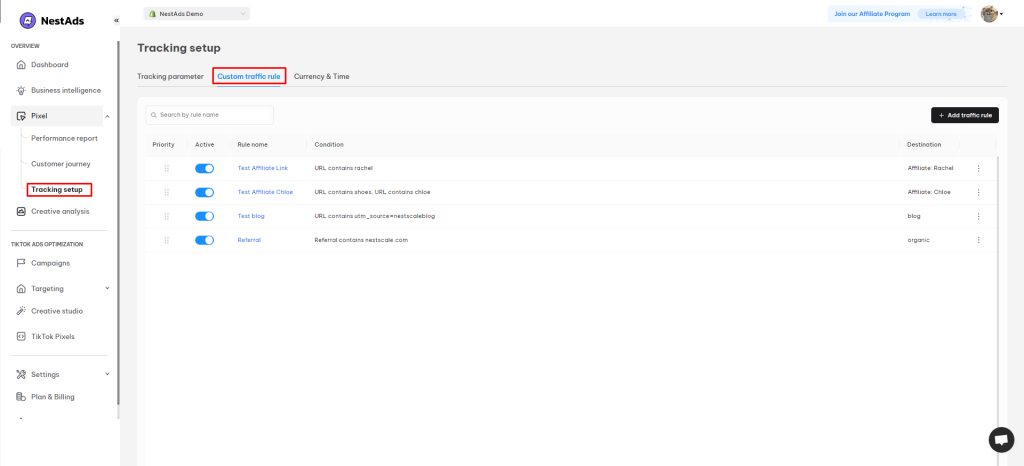Image resolution: width=1024 pixels, height=466 pixels.
Task: Open the Referral rule link
Action: [249, 240]
